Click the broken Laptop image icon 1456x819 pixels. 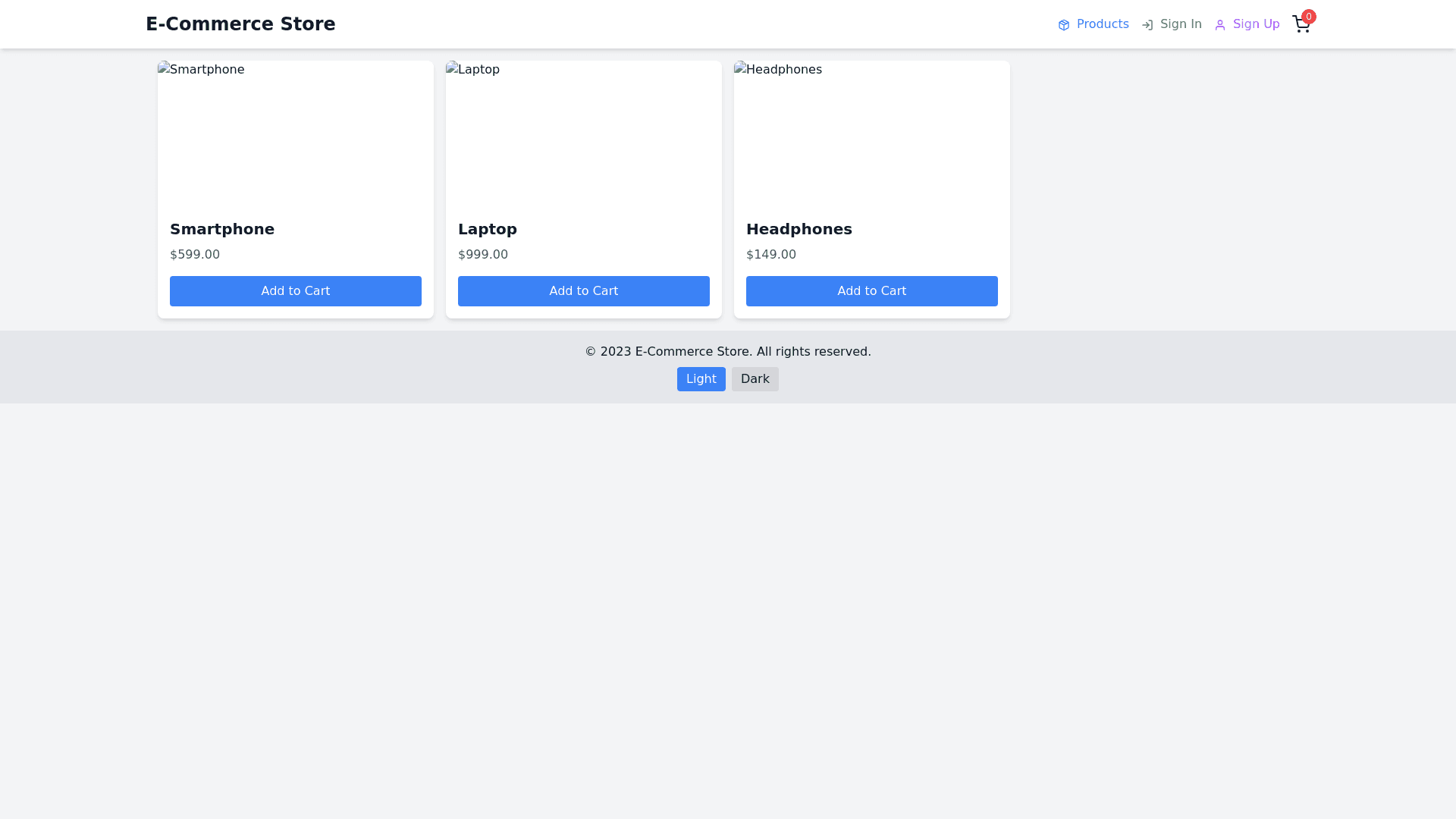(x=452, y=69)
